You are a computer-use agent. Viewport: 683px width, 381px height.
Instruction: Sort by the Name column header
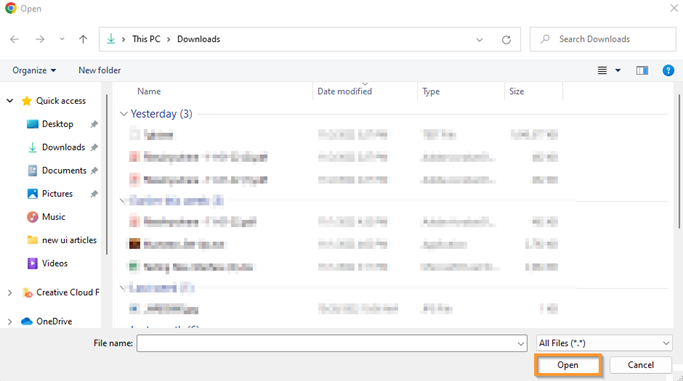149,91
